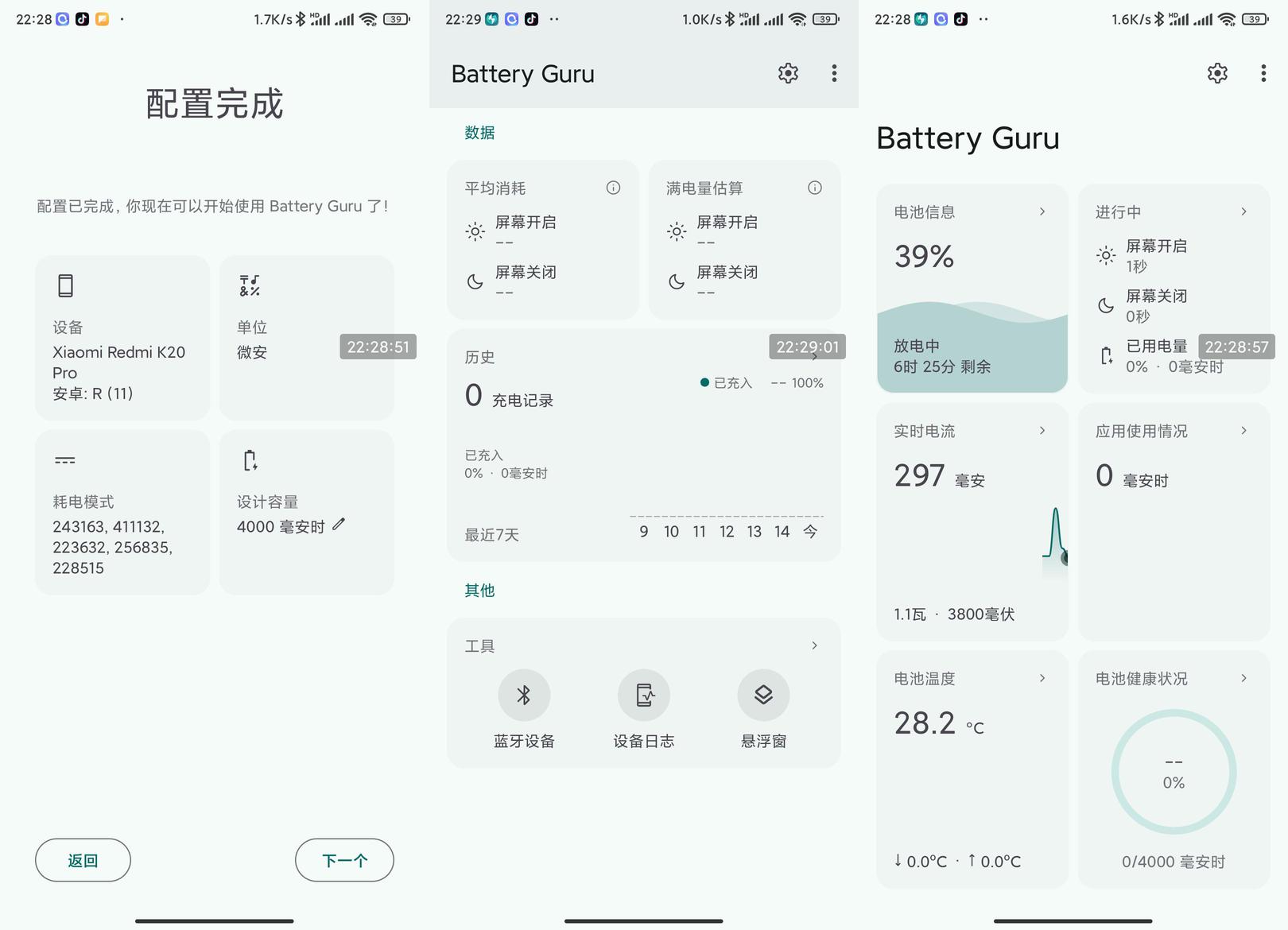Expand the 进行中 card chevron
This screenshot has height=930, width=1288.
1243,211
